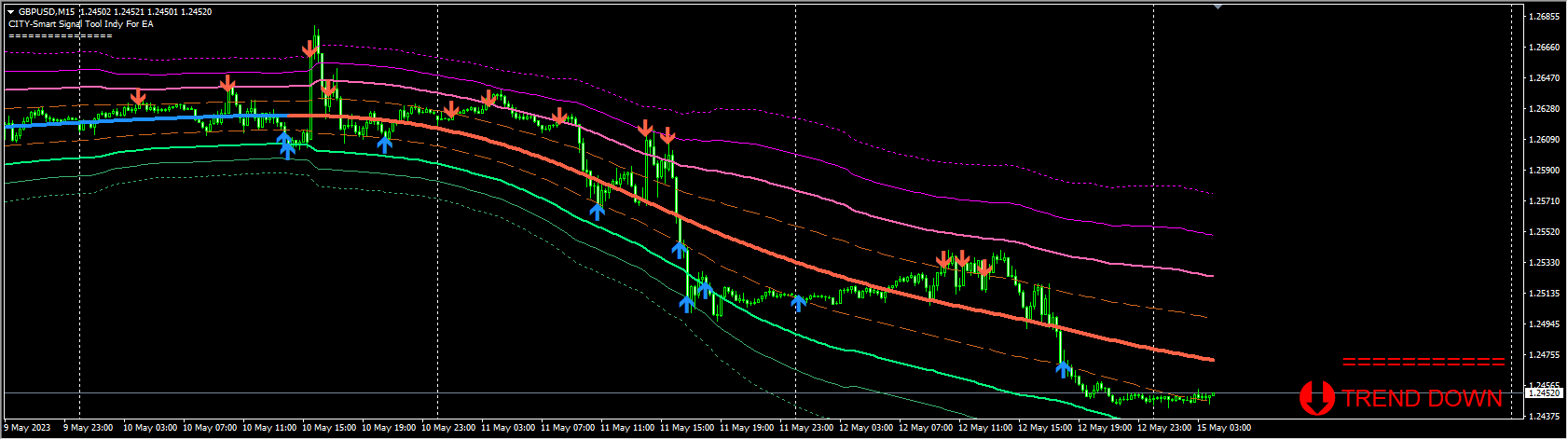Click price level 1.26280 on axis
Image resolution: width=1568 pixels, height=440 pixels.
tap(1544, 109)
